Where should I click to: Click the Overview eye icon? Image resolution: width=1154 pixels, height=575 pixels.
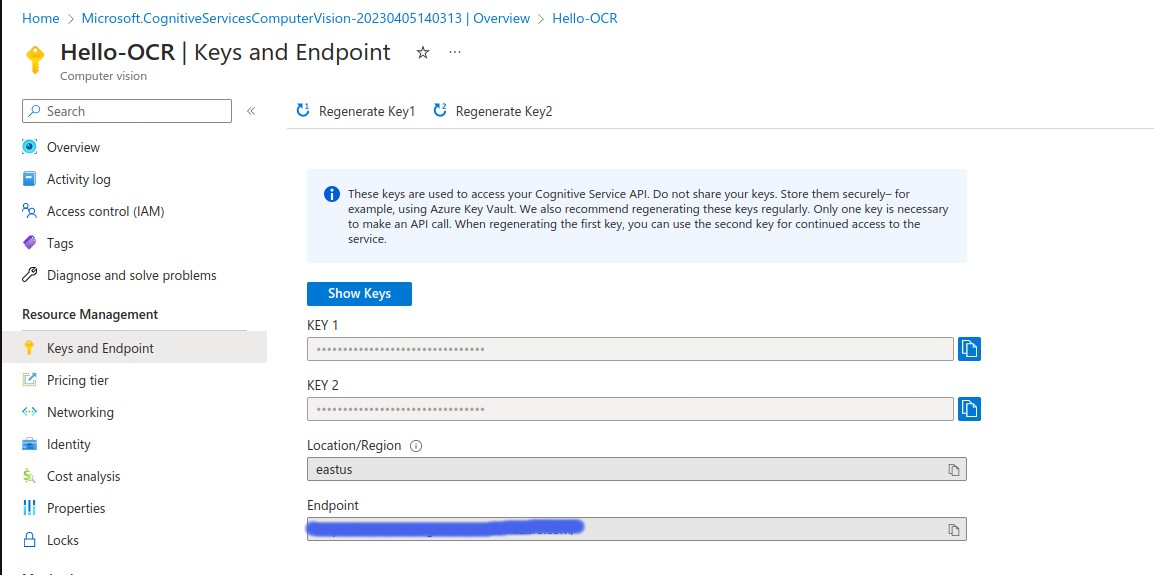pyautogui.click(x=29, y=147)
